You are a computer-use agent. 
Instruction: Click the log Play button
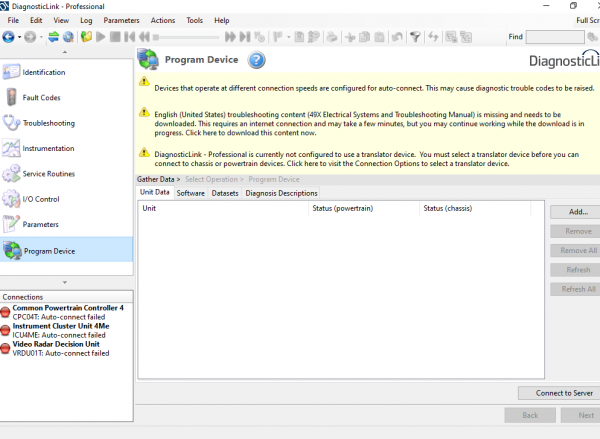[101, 37]
